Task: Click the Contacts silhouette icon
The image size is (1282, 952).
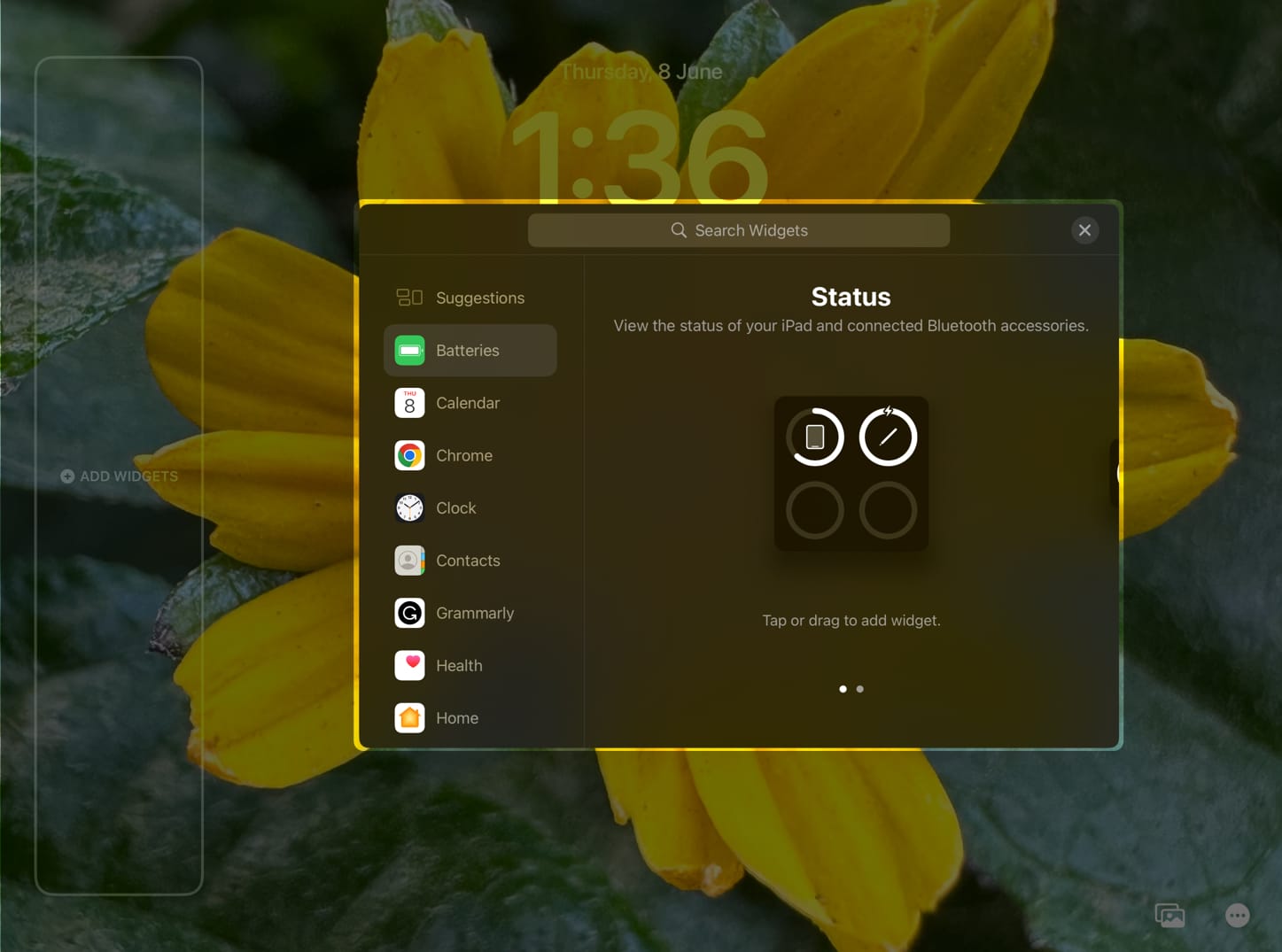Action: click(x=409, y=561)
